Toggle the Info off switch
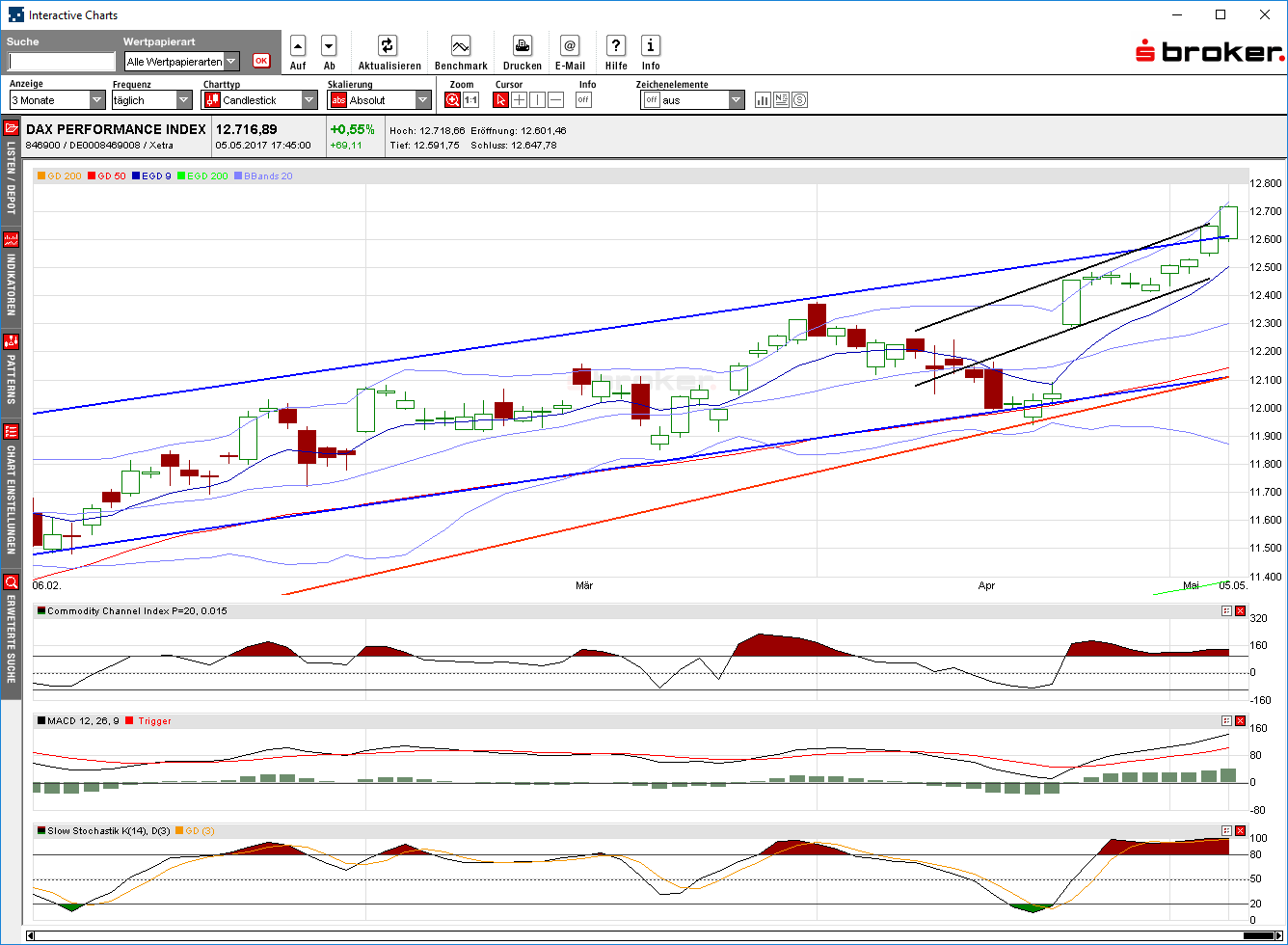 click(x=584, y=99)
